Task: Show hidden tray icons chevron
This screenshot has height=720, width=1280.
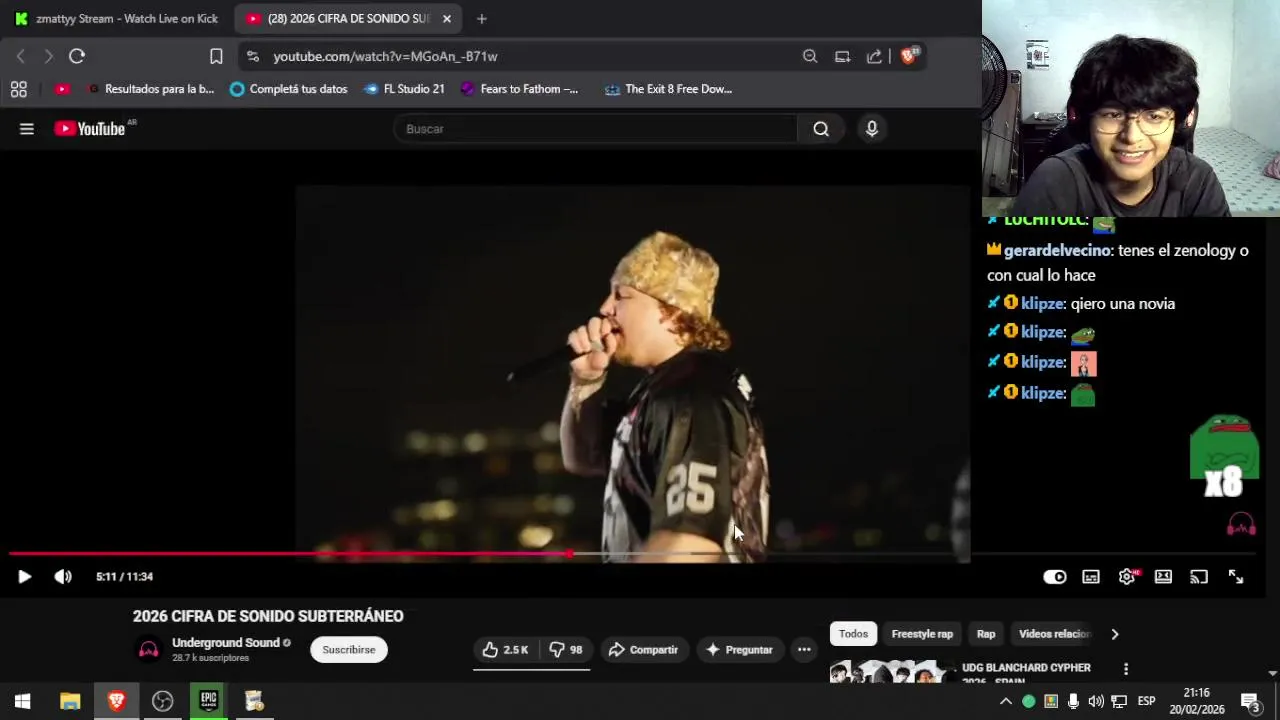Action: click(1006, 701)
